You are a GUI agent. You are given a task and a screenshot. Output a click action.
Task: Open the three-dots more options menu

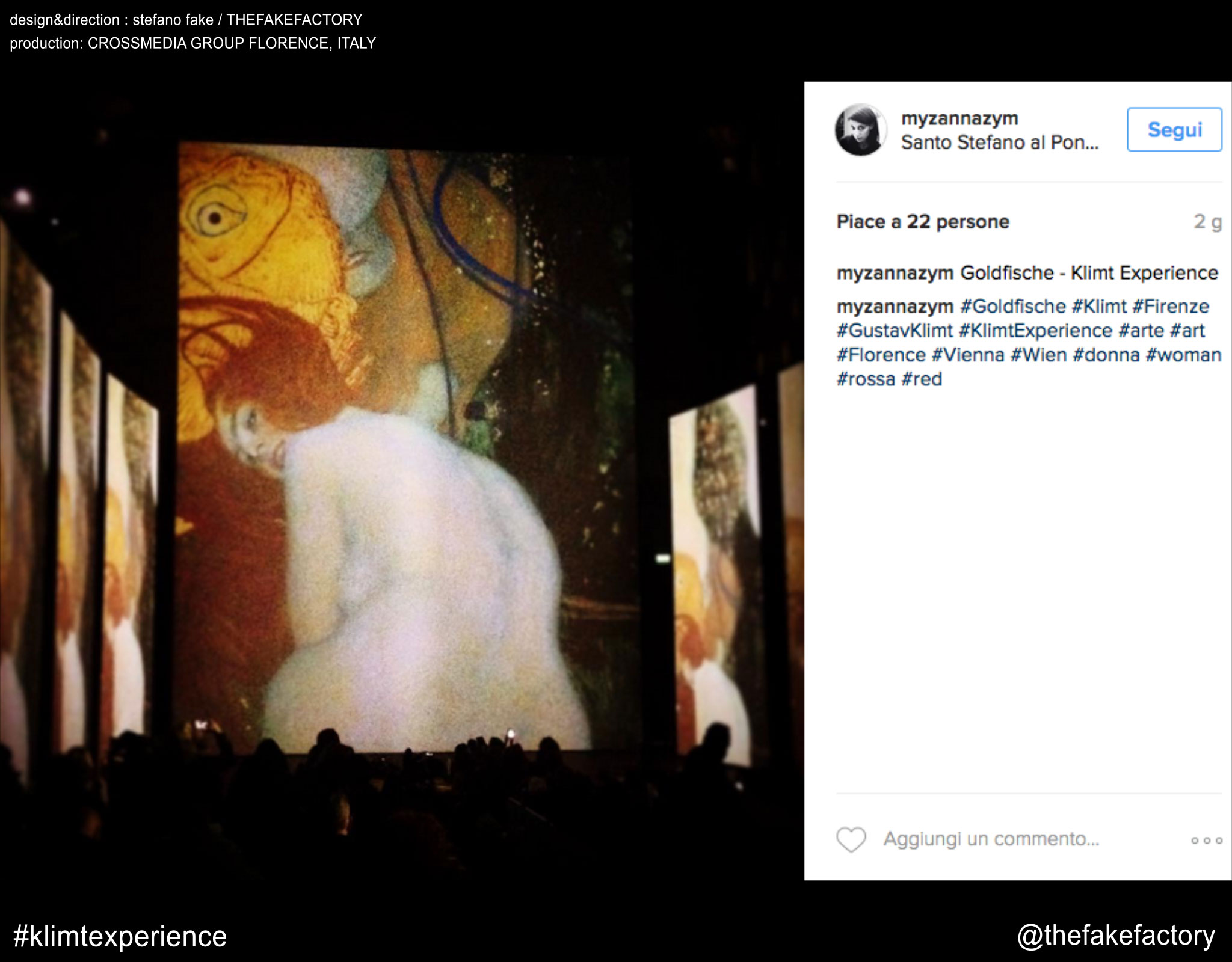click(1207, 841)
